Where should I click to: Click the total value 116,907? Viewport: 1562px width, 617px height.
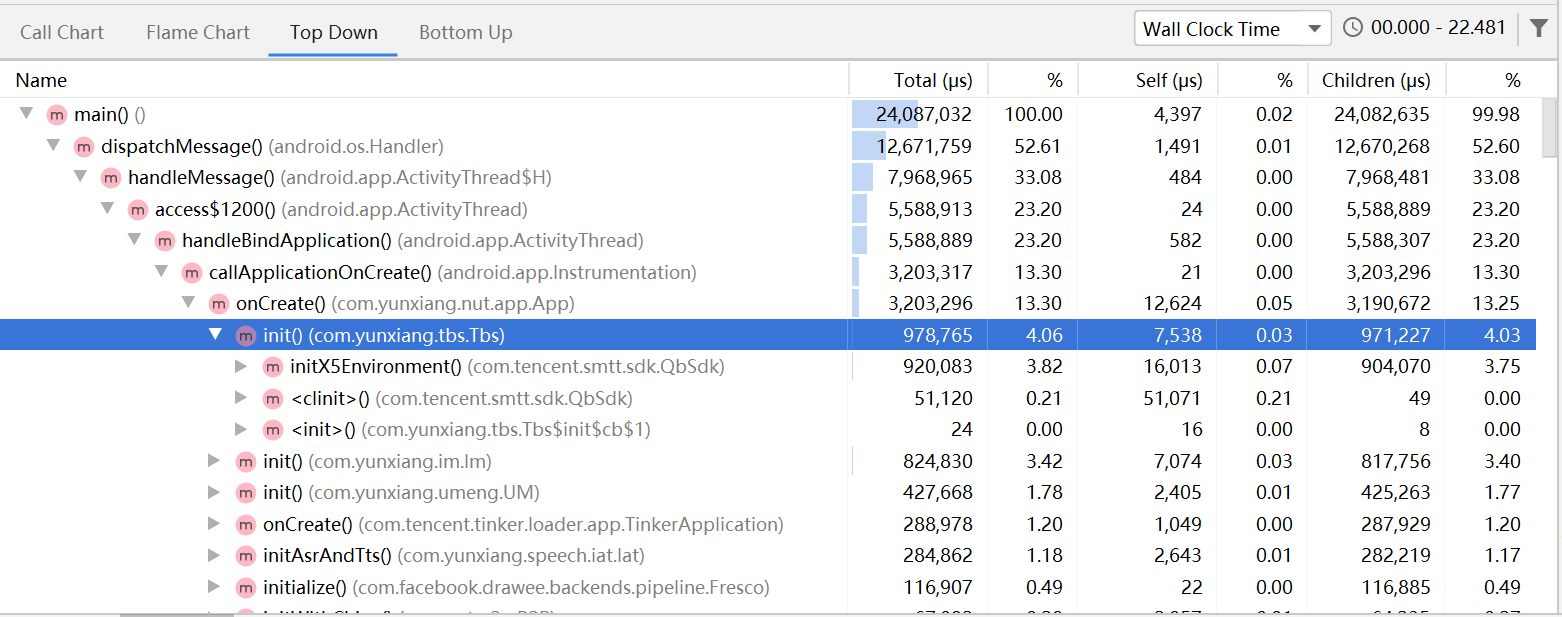coord(937,588)
